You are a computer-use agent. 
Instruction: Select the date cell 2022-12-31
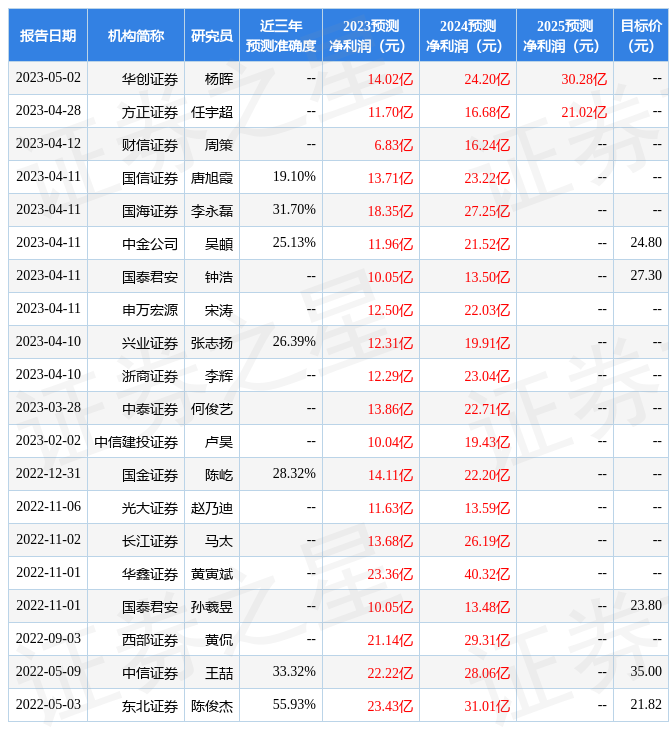click(48, 474)
